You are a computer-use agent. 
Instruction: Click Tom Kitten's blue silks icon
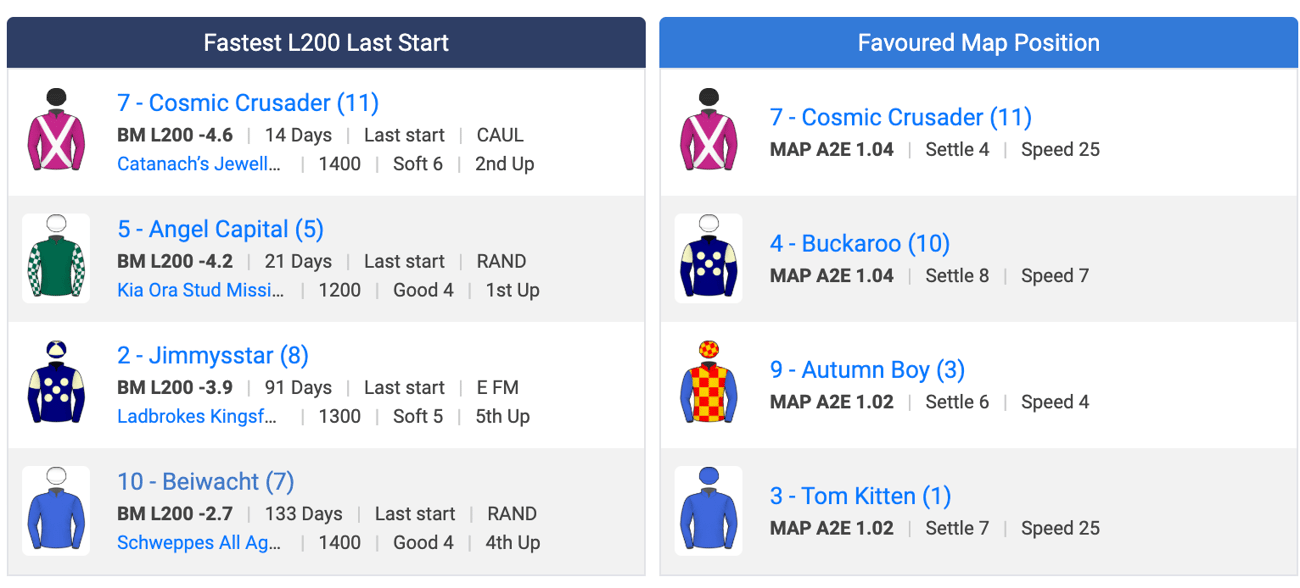click(708, 510)
